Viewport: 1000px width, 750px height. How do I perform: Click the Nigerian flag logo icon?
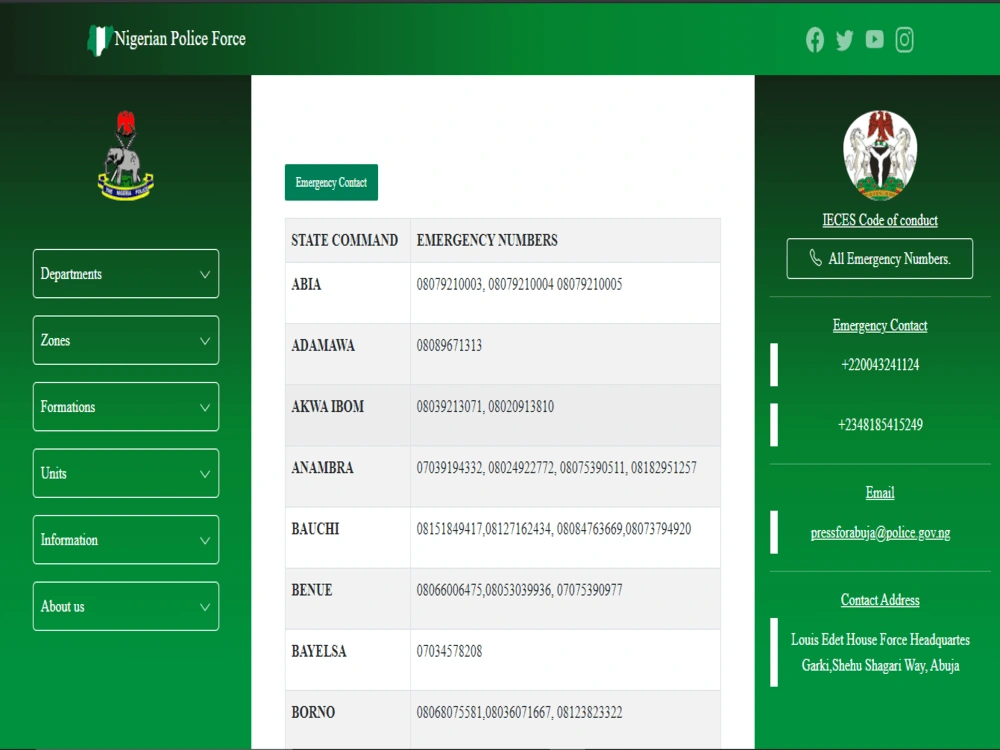pos(99,40)
